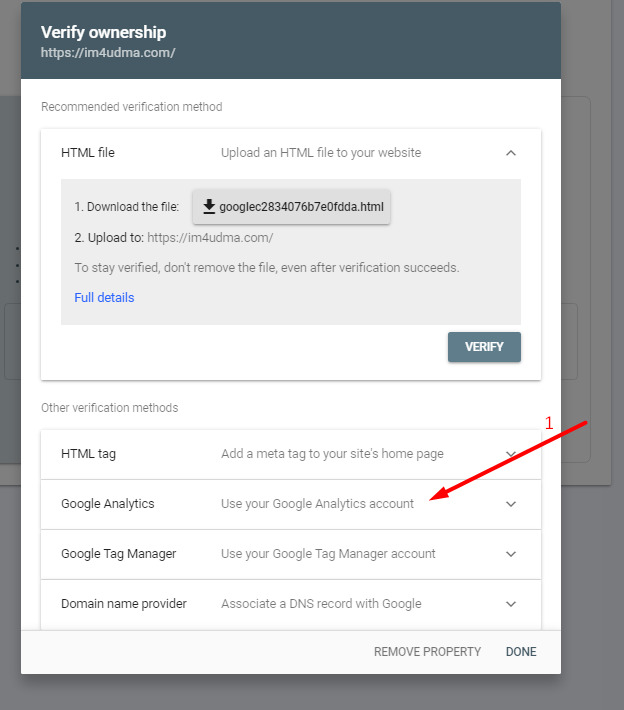The height and width of the screenshot is (710, 624).
Task: Open the Full details link
Action: pyautogui.click(x=104, y=297)
